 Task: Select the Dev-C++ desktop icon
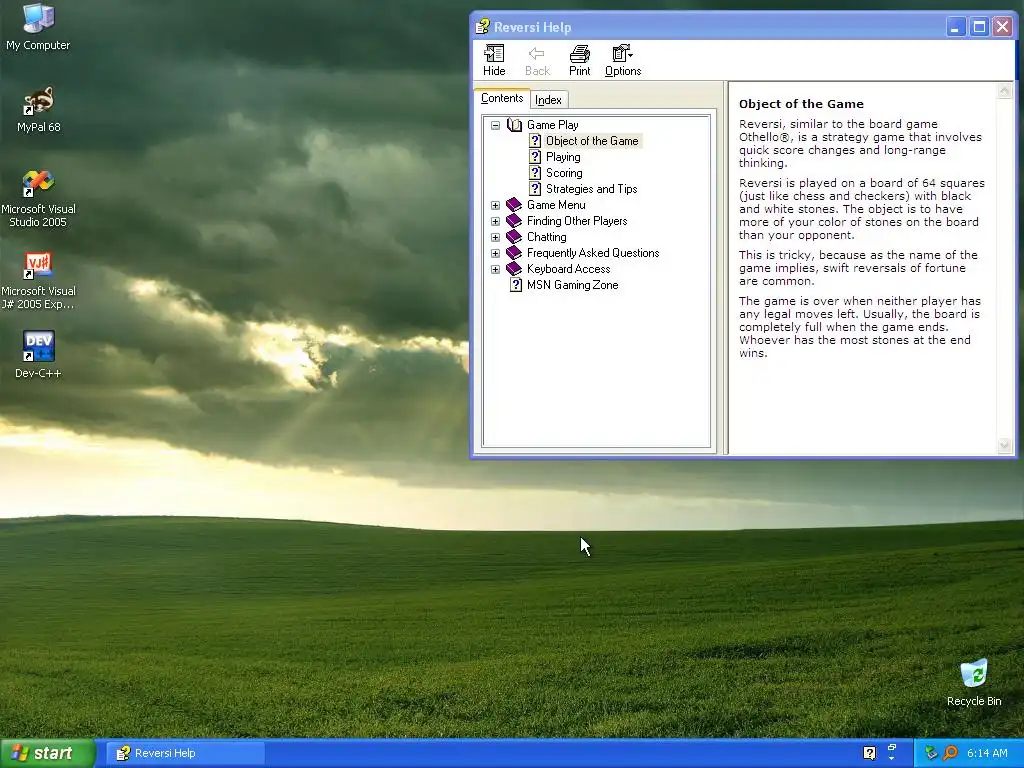tap(38, 355)
